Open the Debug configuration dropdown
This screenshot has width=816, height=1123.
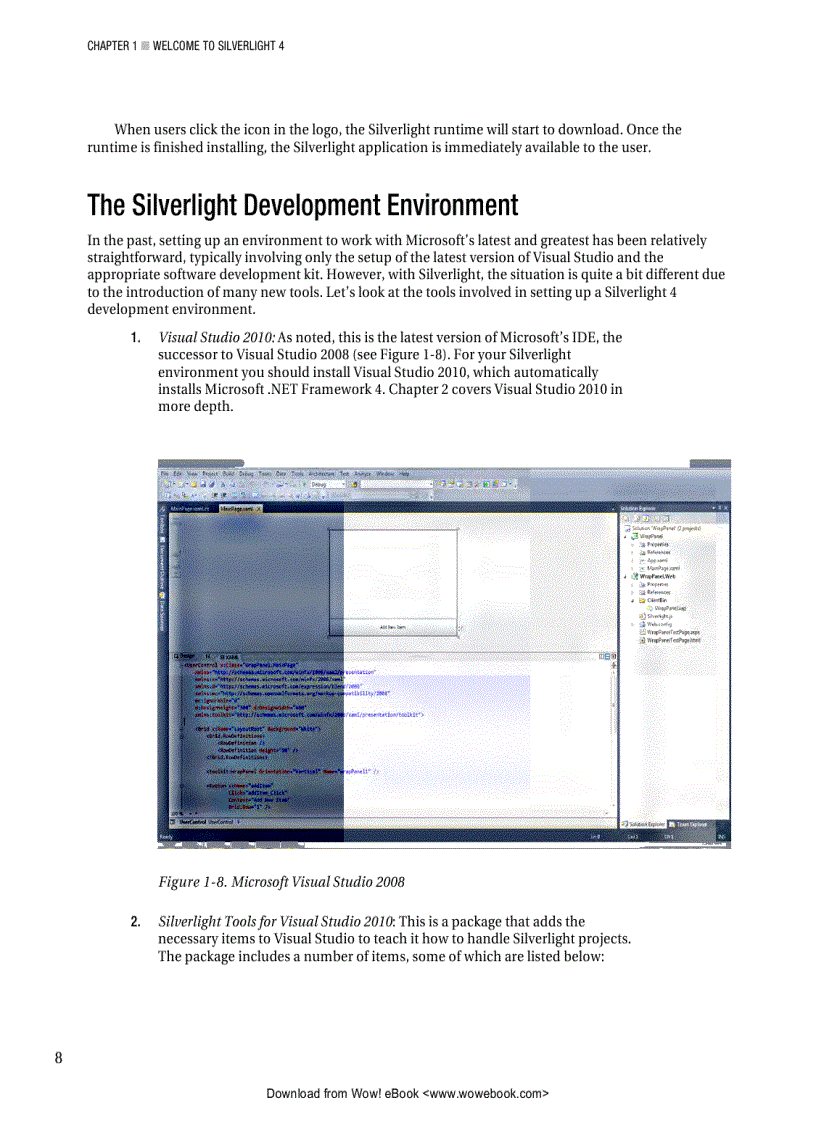[343, 483]
